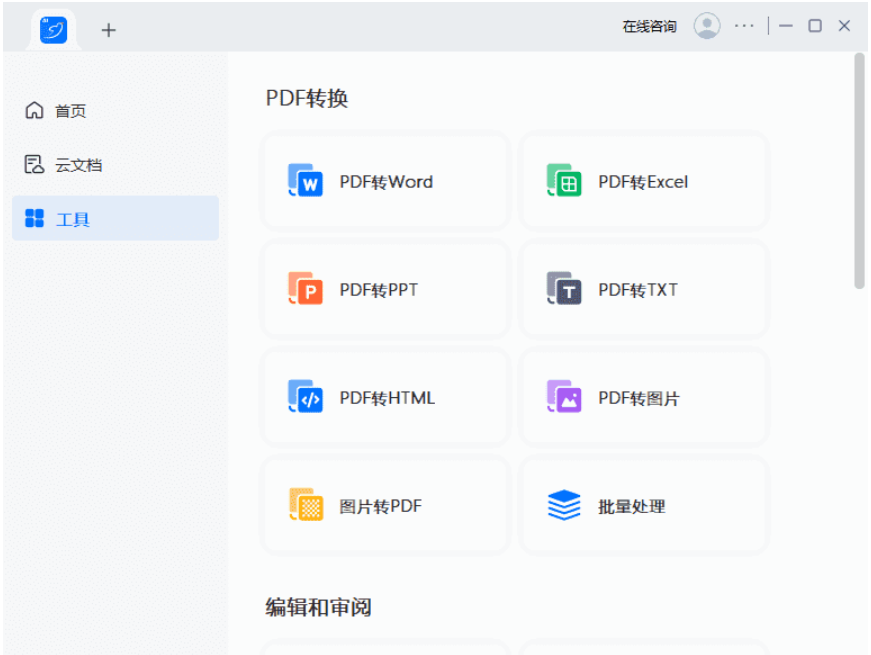This screenshot has height=655, width=871.
Task: Open the PDF转Excel conversion tool
Action: pyautogui.click(x=644, y=182)
